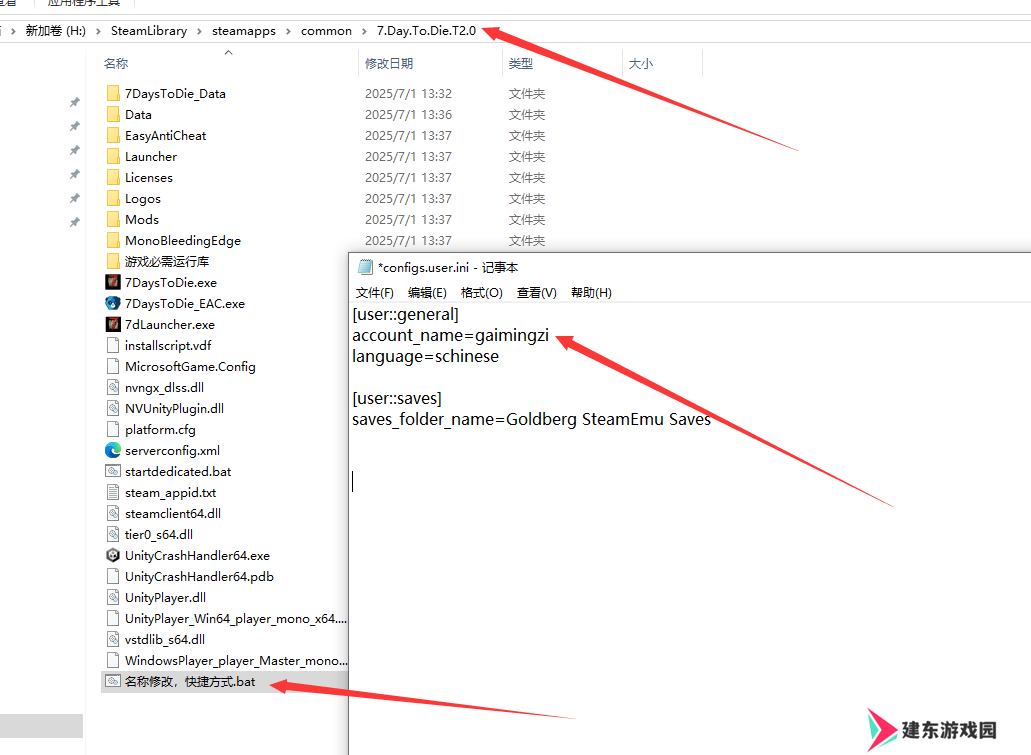Expand breadcrumb chevron after 新加卷 (H:)
Image resolution: width=1031 pixels, height=755 pixels.
pos(98,31)
